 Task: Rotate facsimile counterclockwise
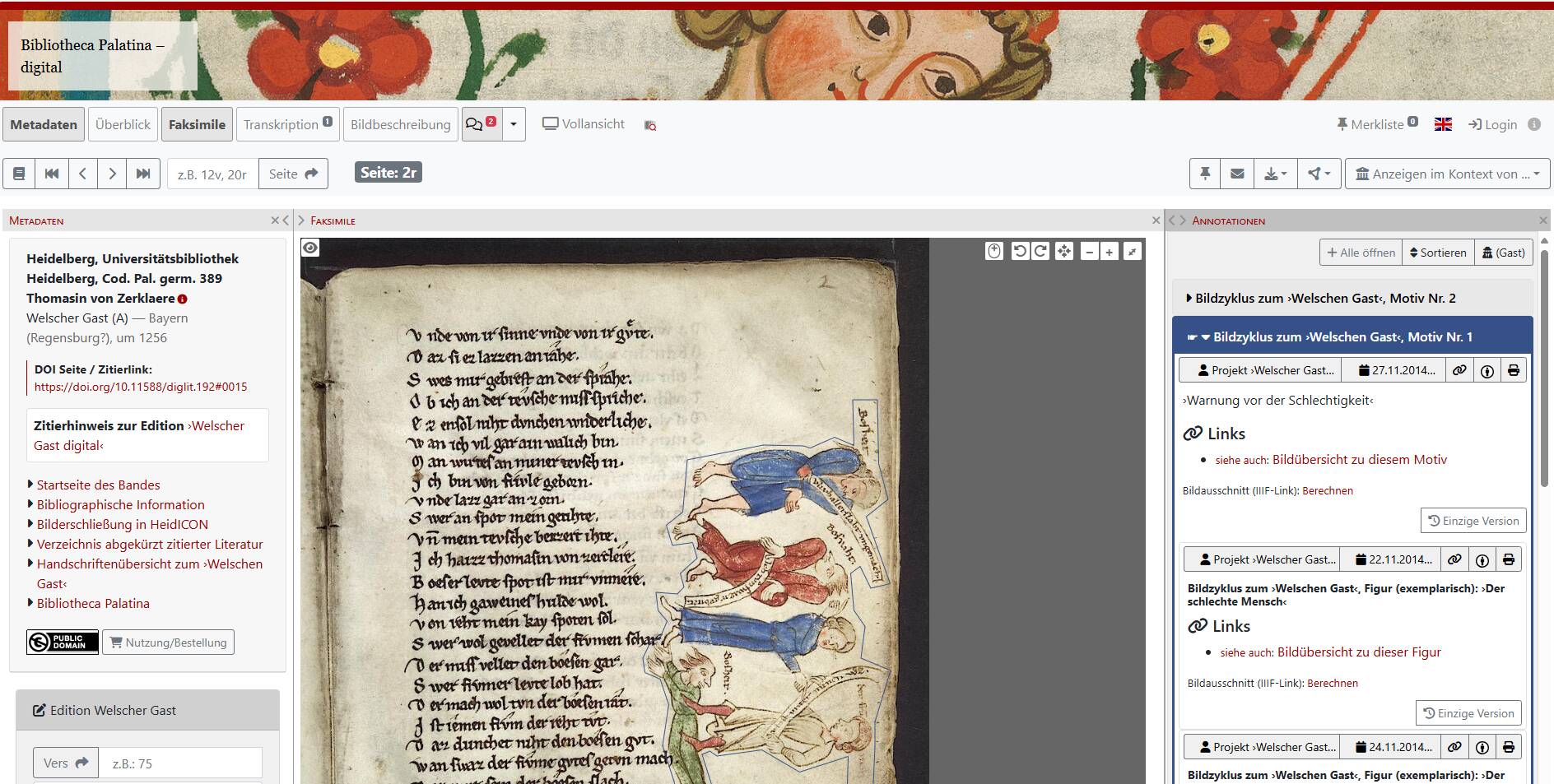click(x=1020, y=252)
